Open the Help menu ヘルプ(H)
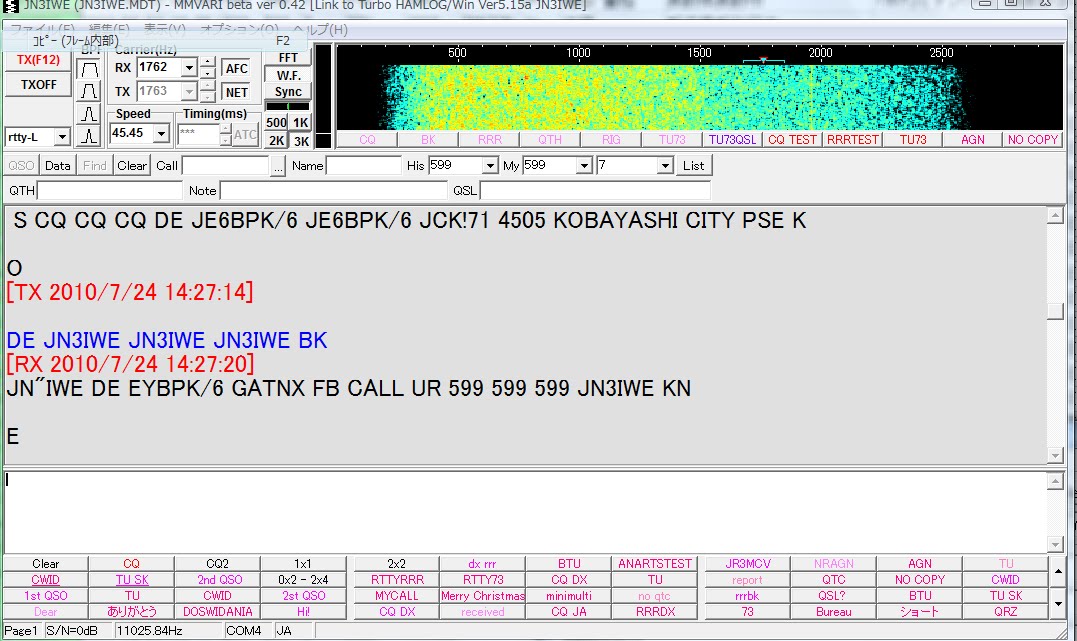 pos(320,30)
